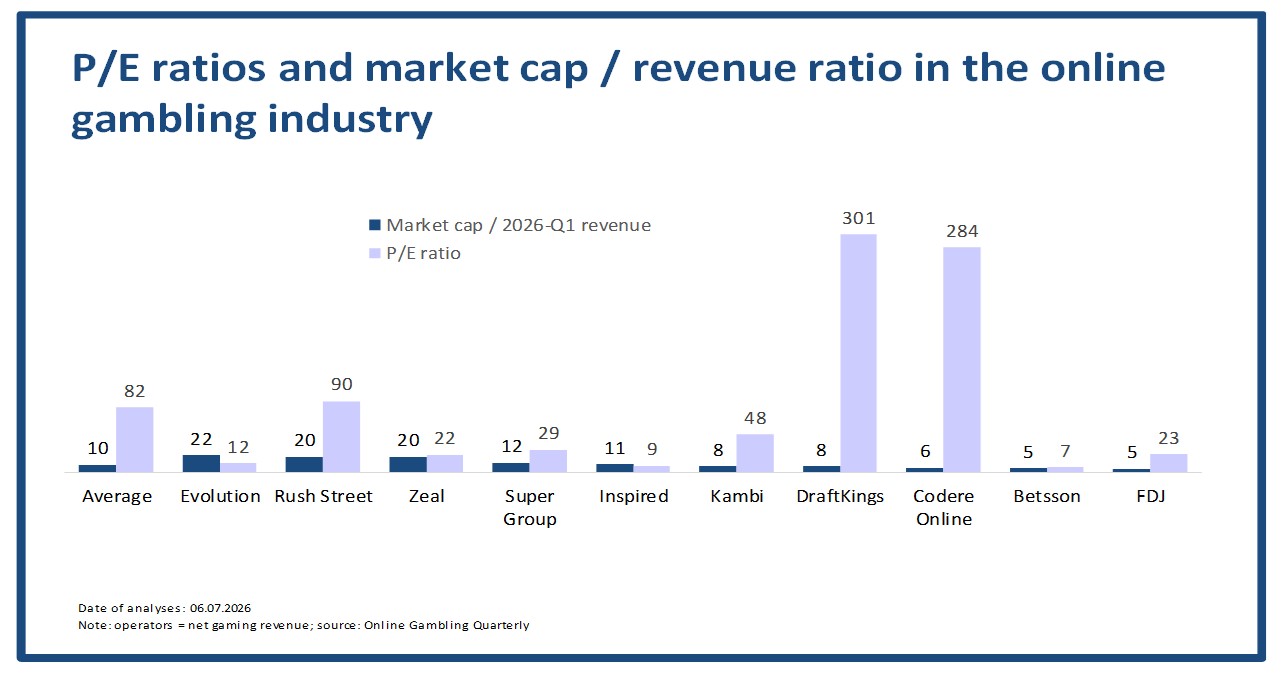Select Rush Street's '20' market cap label
The width and height of the screenshot is (1285, 673).
(304, 441)
